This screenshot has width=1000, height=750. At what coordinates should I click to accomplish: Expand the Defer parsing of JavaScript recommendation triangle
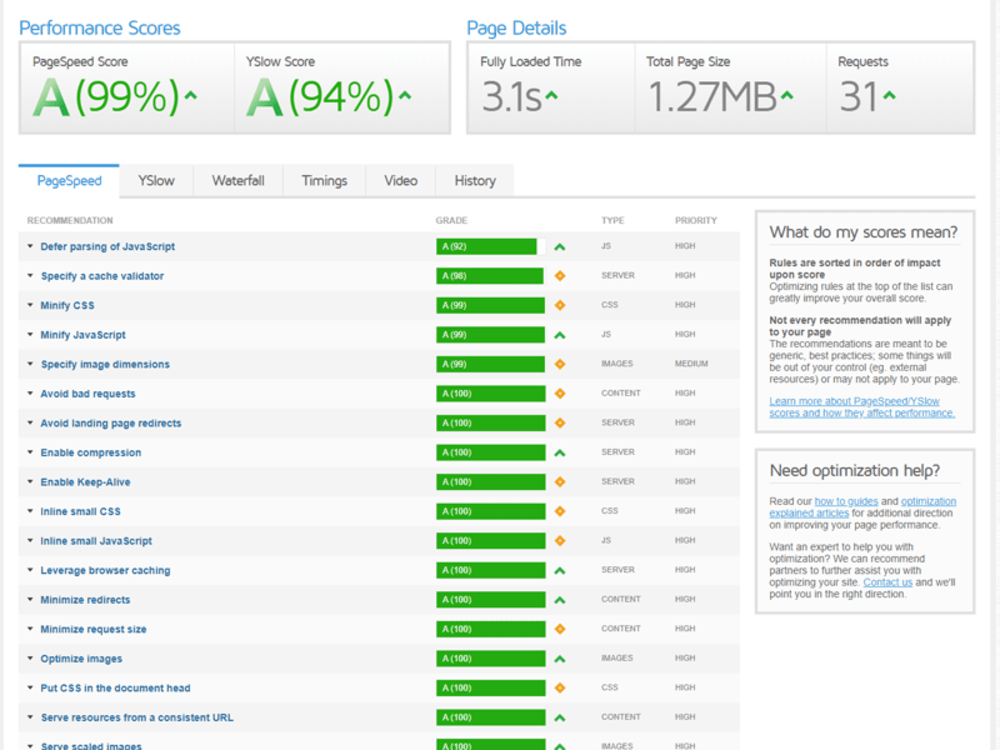[30, 246]
